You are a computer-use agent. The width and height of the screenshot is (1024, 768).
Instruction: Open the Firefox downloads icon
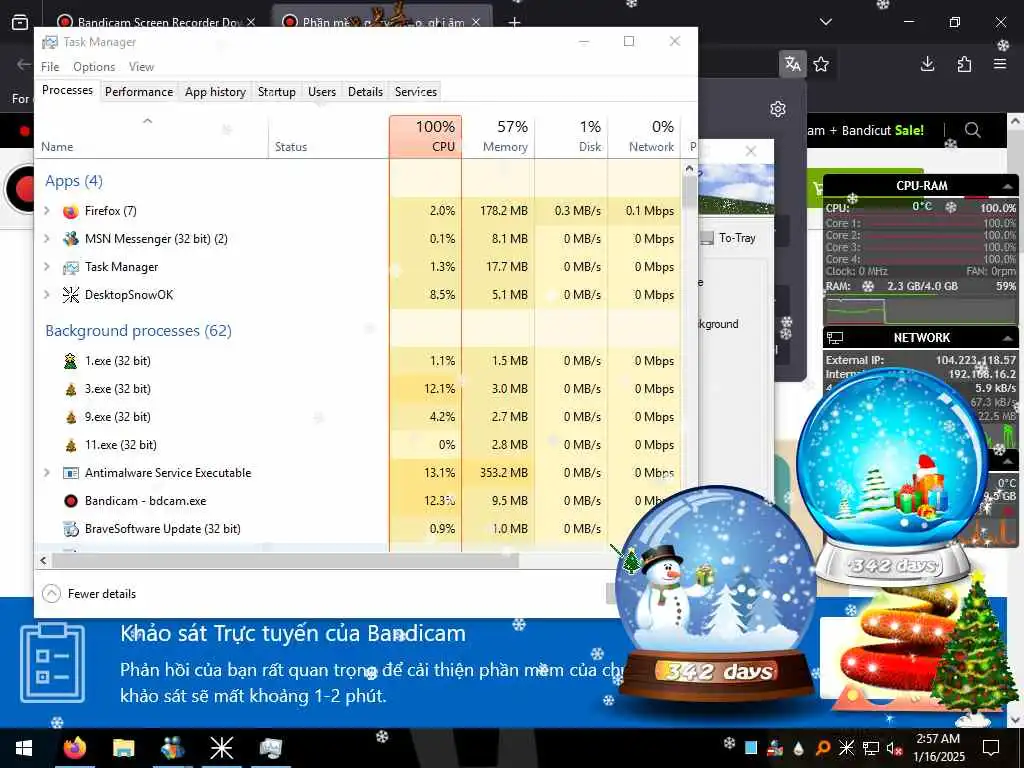pos(927,64)
